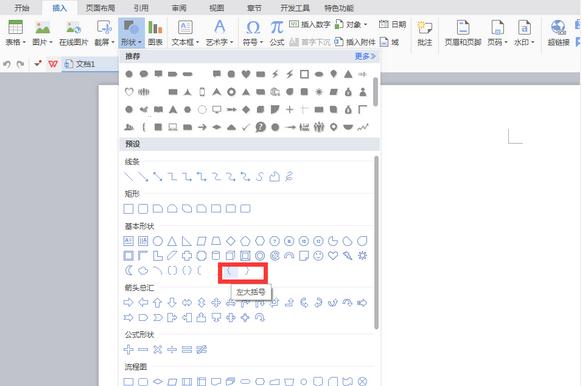Pick the straight line in 线条
The height and width of the screenshot is (386, 582).
[x=128, y=177]
